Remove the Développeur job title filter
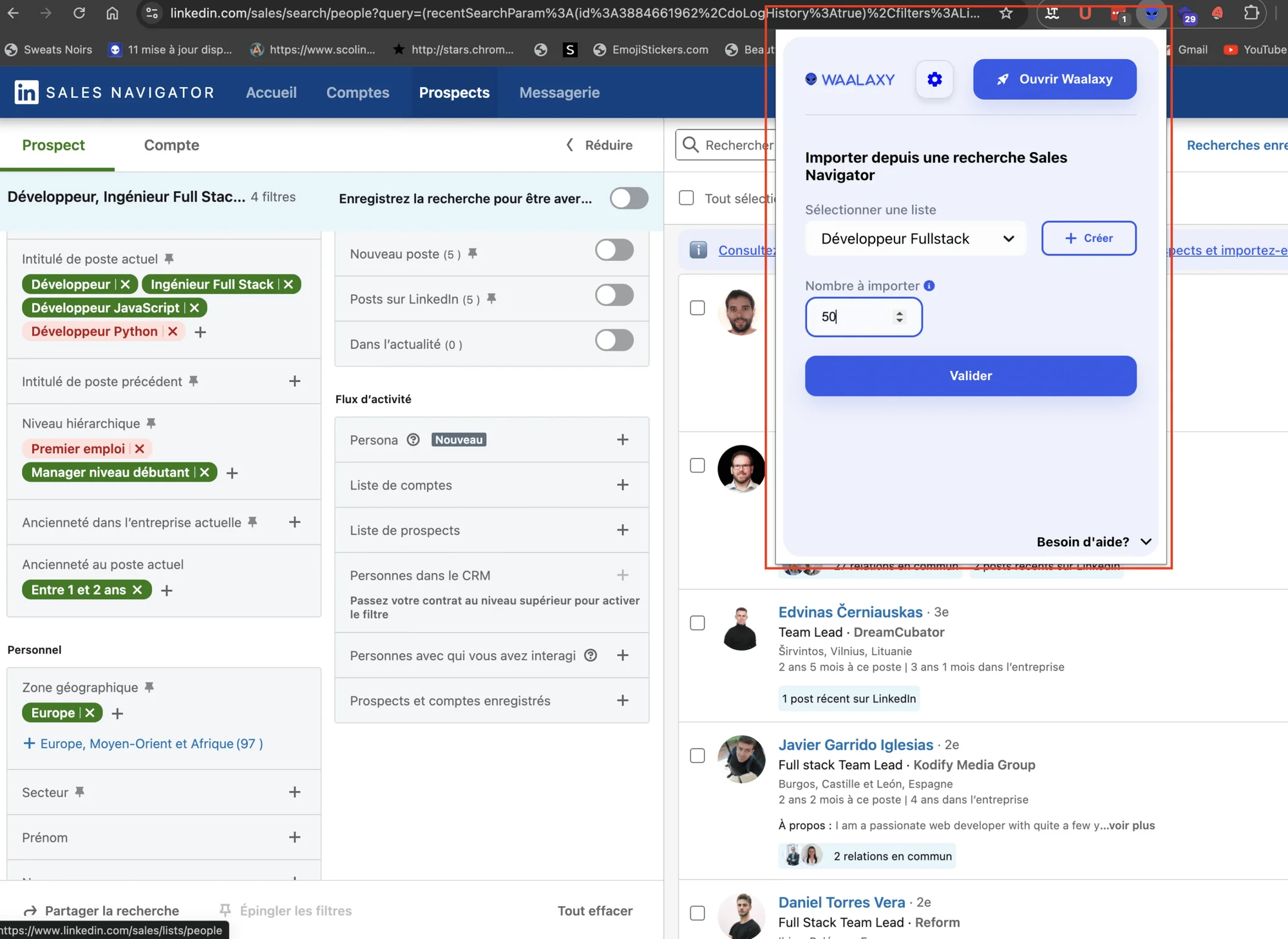This screenshot has height=939, width=1288. [x=126, y=284]
